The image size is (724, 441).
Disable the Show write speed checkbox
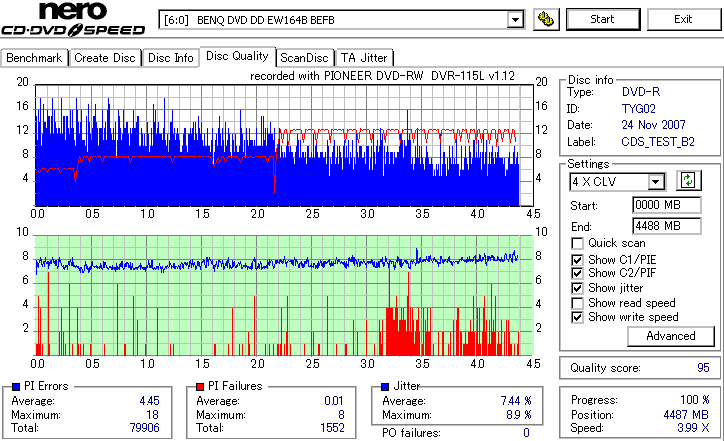pyautogui.click(x=577, y=317)
